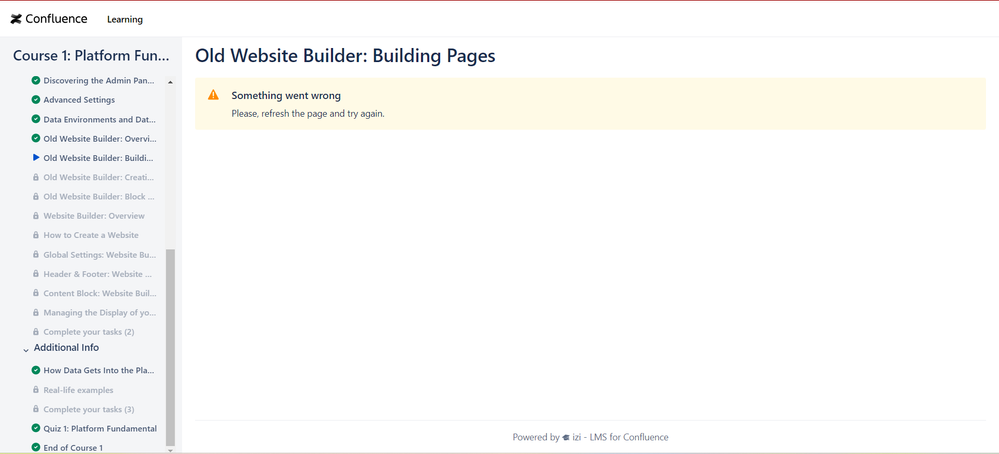Select locked Global Settings: Website Builder lesson
This screenshot has height=454, width=999.
[99, 255]
